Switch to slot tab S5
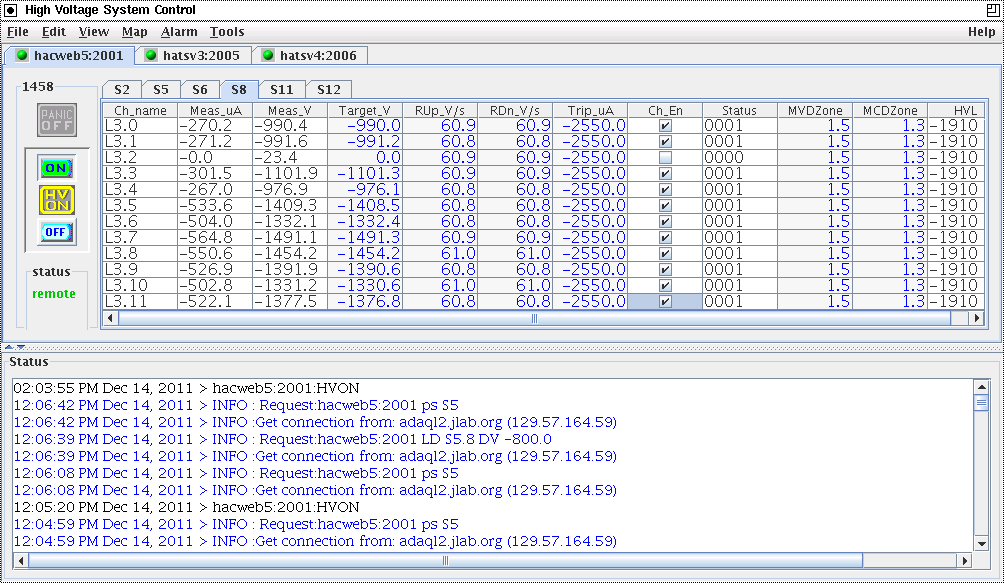 tap(161, 90)
